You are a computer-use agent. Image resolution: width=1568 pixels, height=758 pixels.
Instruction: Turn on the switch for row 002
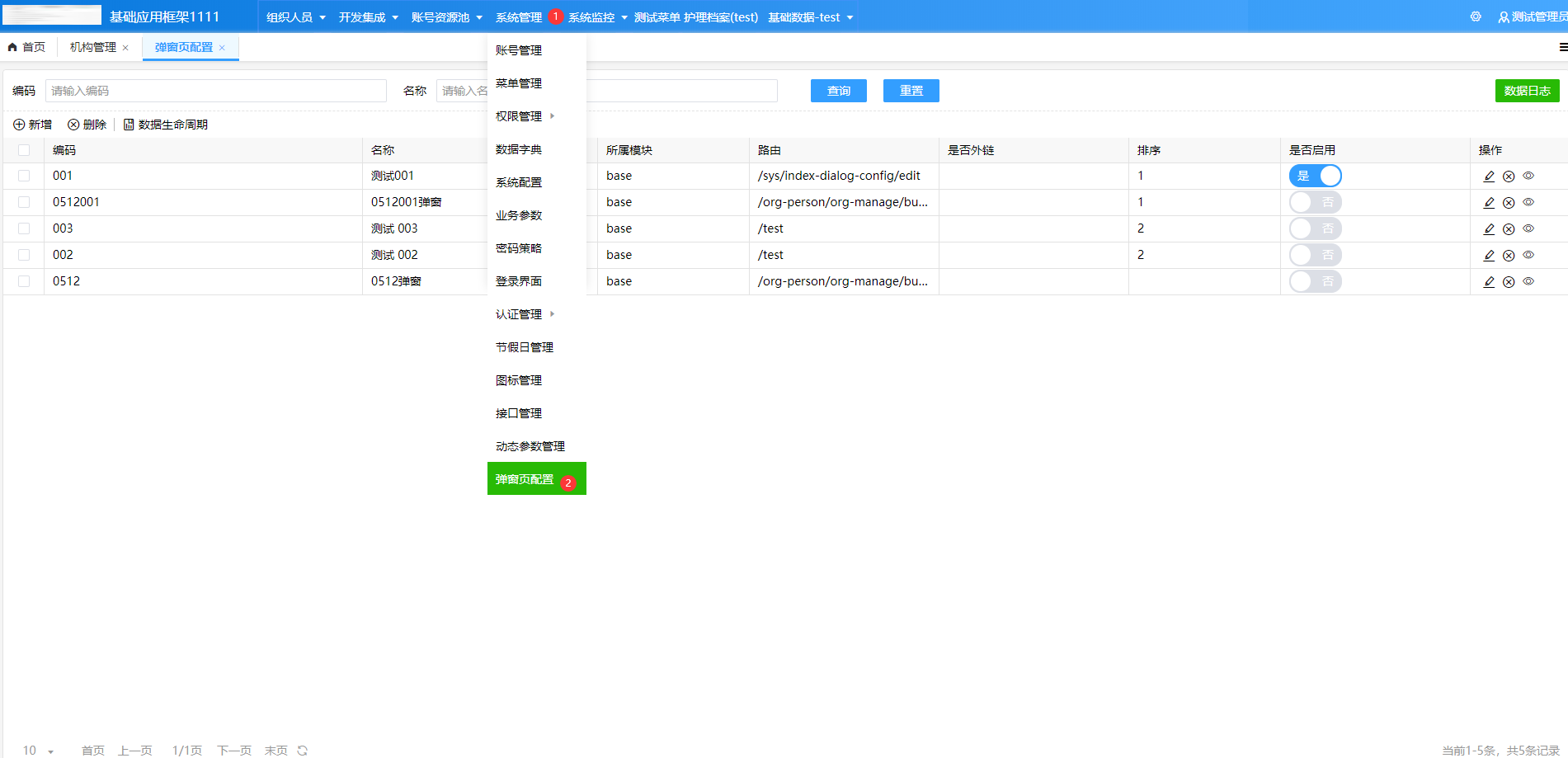[x=1315, y=255]
